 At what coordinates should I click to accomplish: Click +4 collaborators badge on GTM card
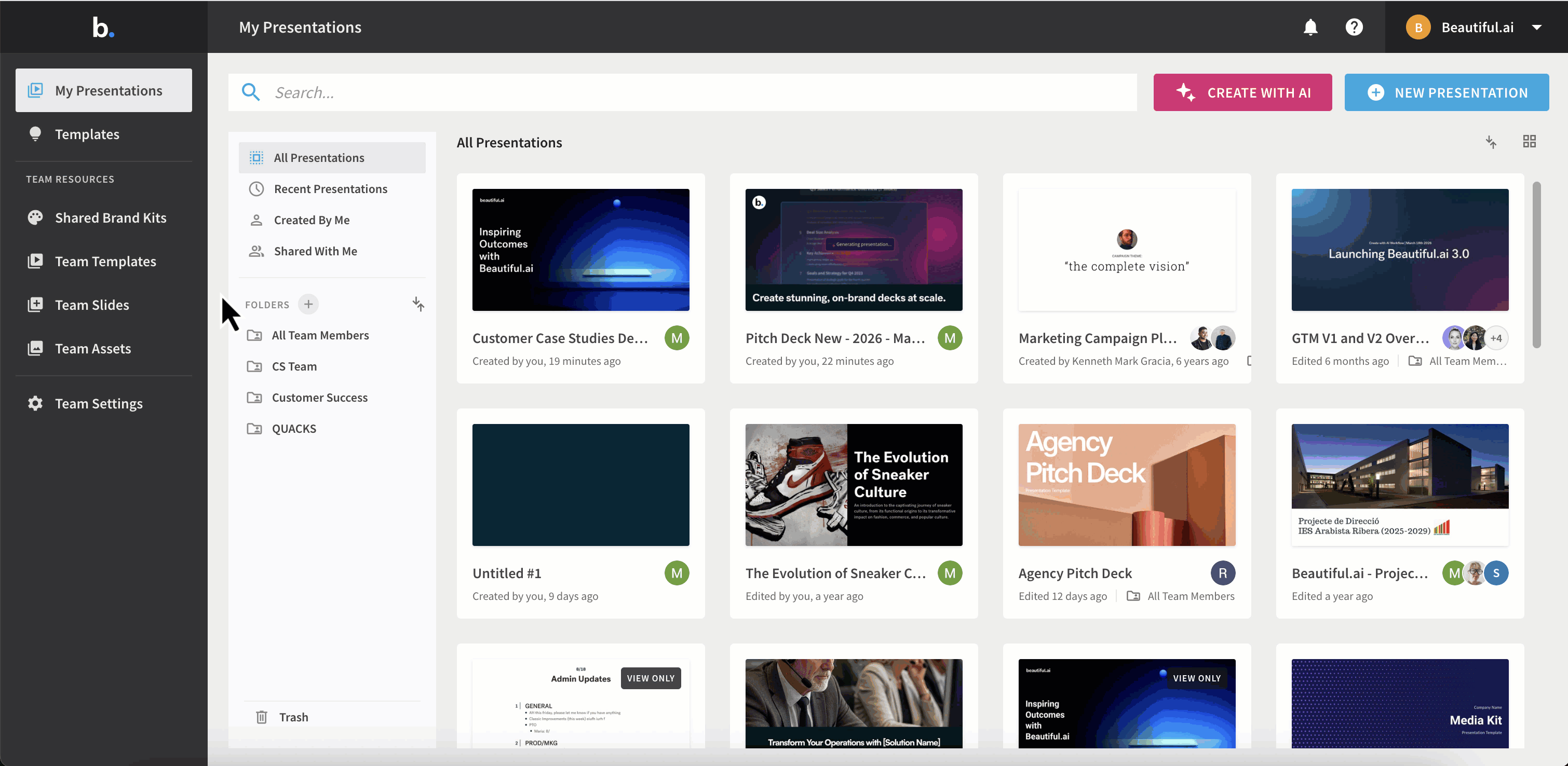point(1496,338)
